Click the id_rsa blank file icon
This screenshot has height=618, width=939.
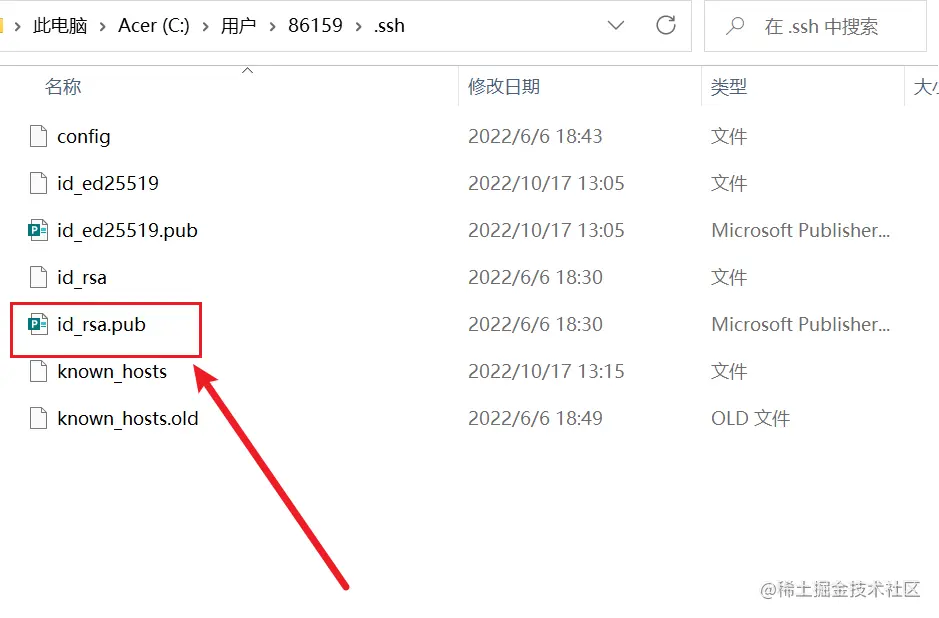coord(38,277)
